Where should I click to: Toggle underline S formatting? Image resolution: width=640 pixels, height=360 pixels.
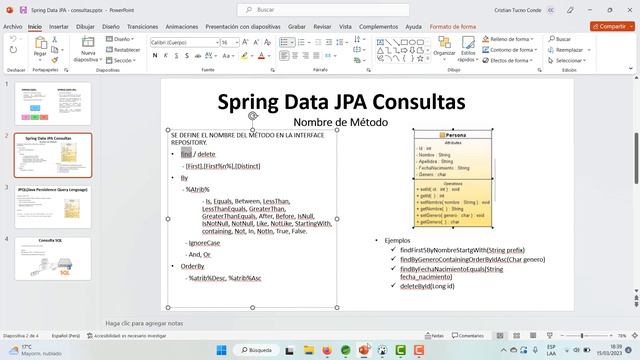[176, 56]
